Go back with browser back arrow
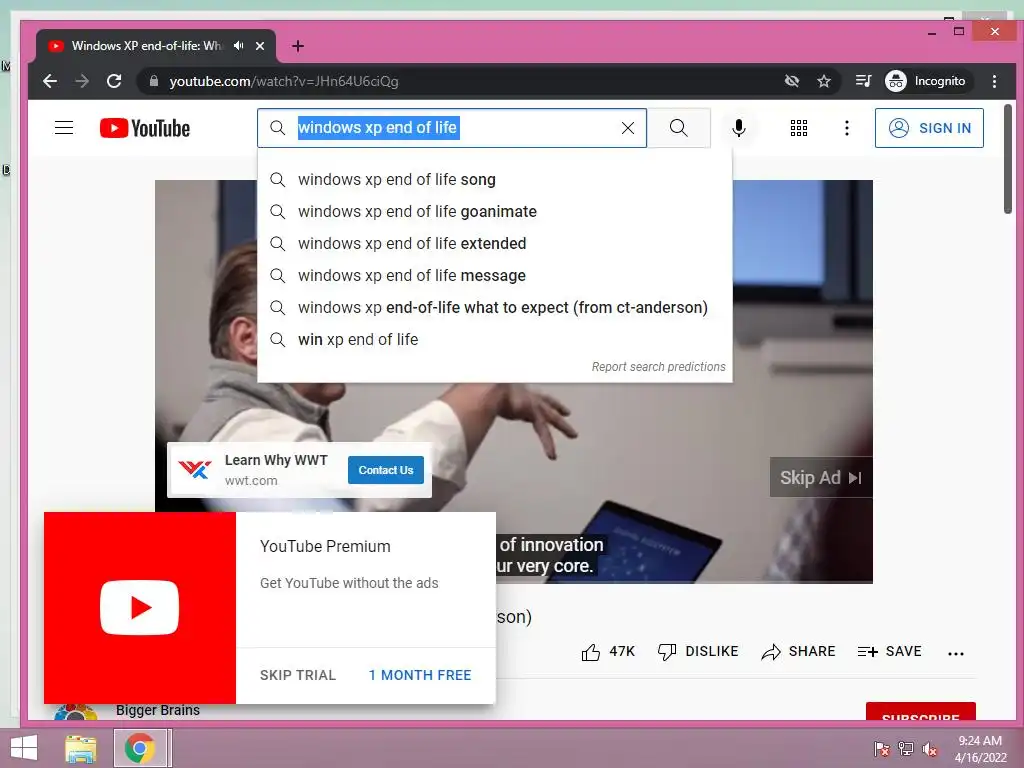This screenshot has height=768, width=1024. [50, 81]
